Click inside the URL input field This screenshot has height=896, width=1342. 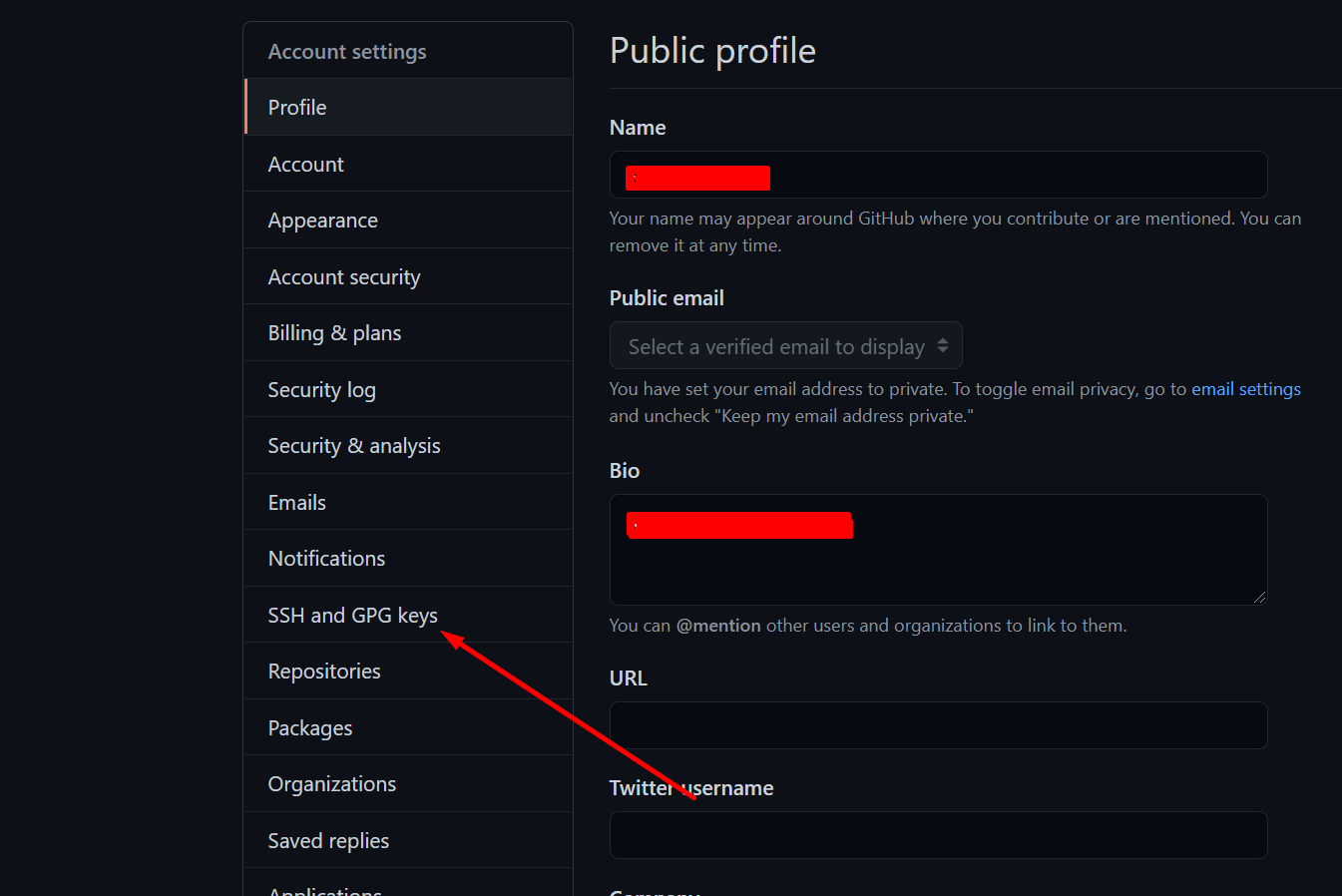[x=938, y=725]
